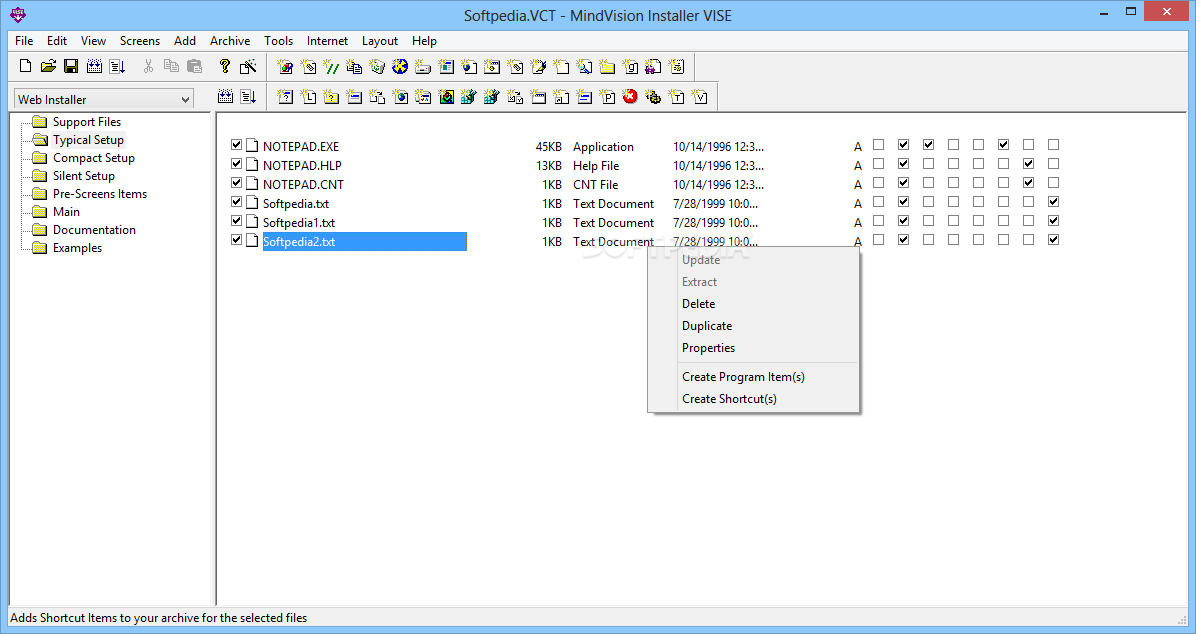Viewport: 1196px width, 634px height.
Task: Select the Main folder in tree
Action: 66,212
